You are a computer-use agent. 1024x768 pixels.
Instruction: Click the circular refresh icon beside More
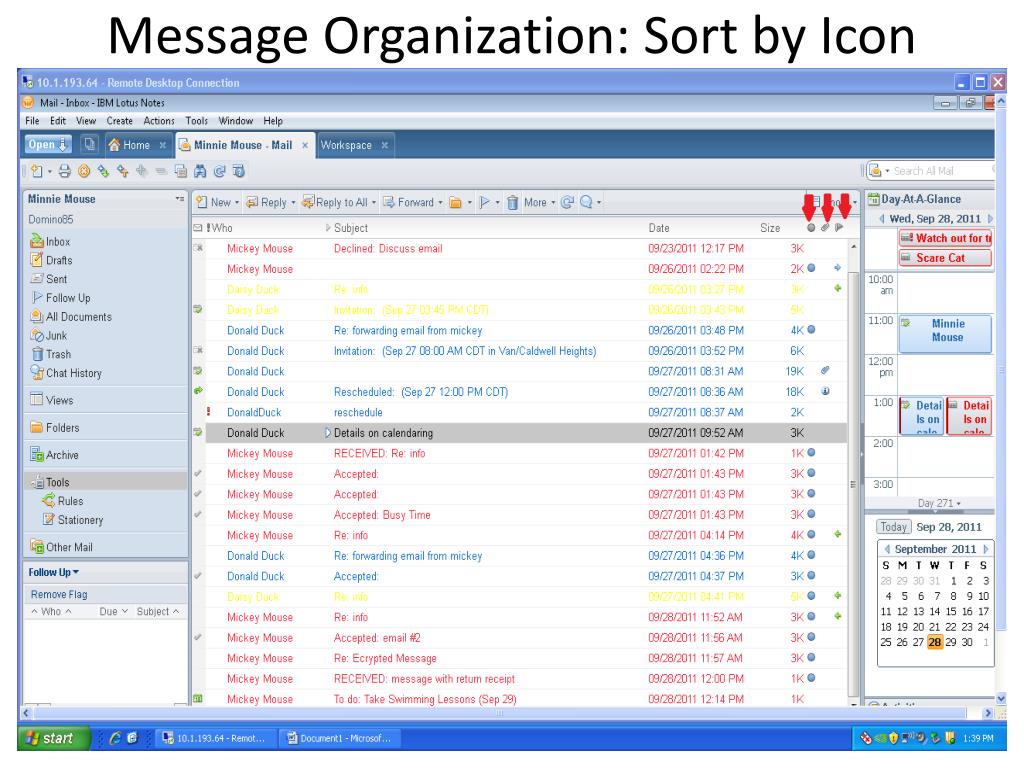567,202
